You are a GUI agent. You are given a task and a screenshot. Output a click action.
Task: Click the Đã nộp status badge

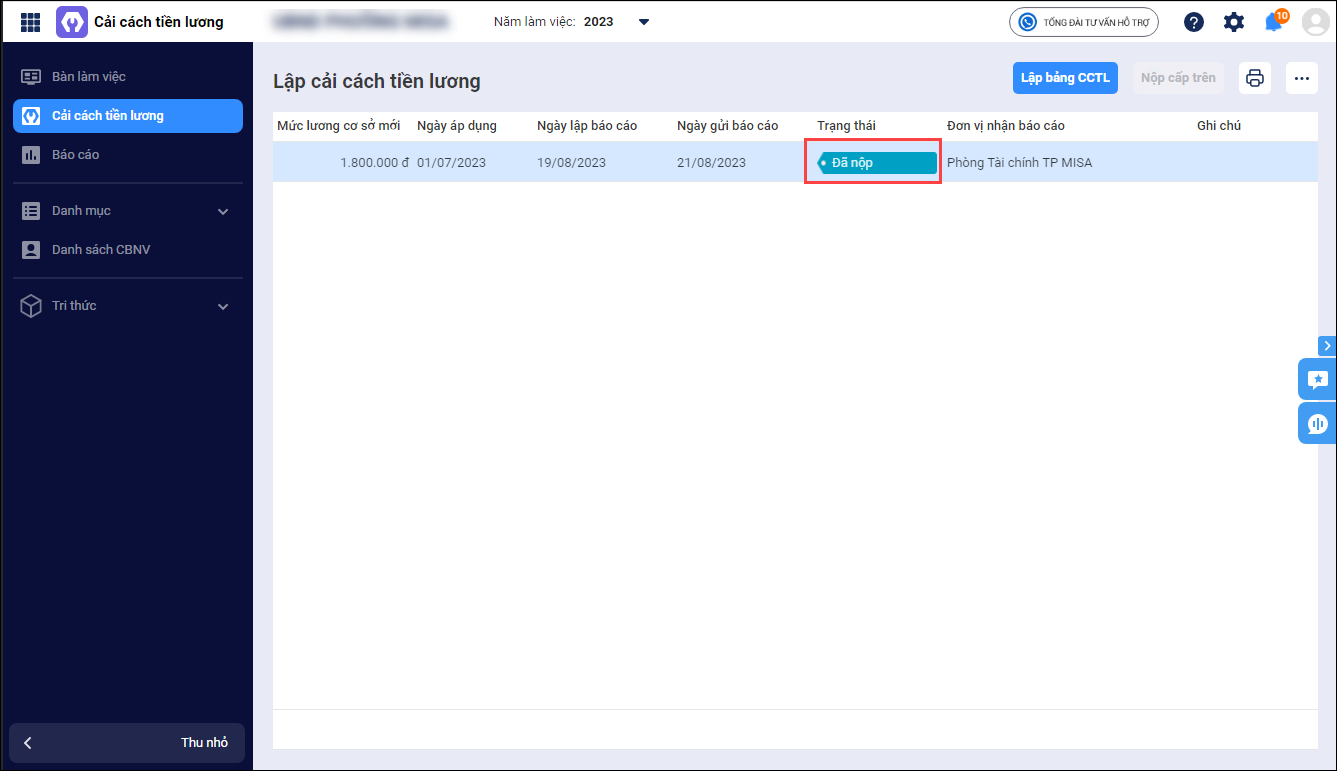point(877,163)
